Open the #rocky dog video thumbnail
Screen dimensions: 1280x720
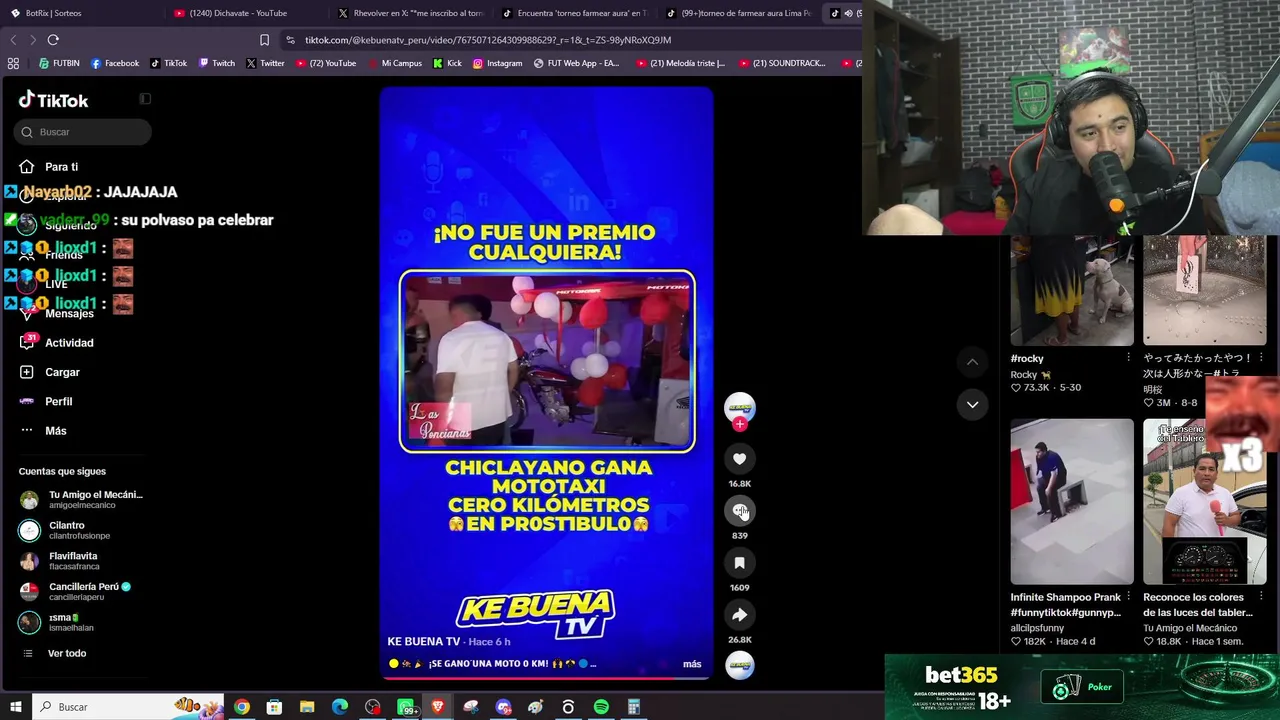coord(1072,291)
